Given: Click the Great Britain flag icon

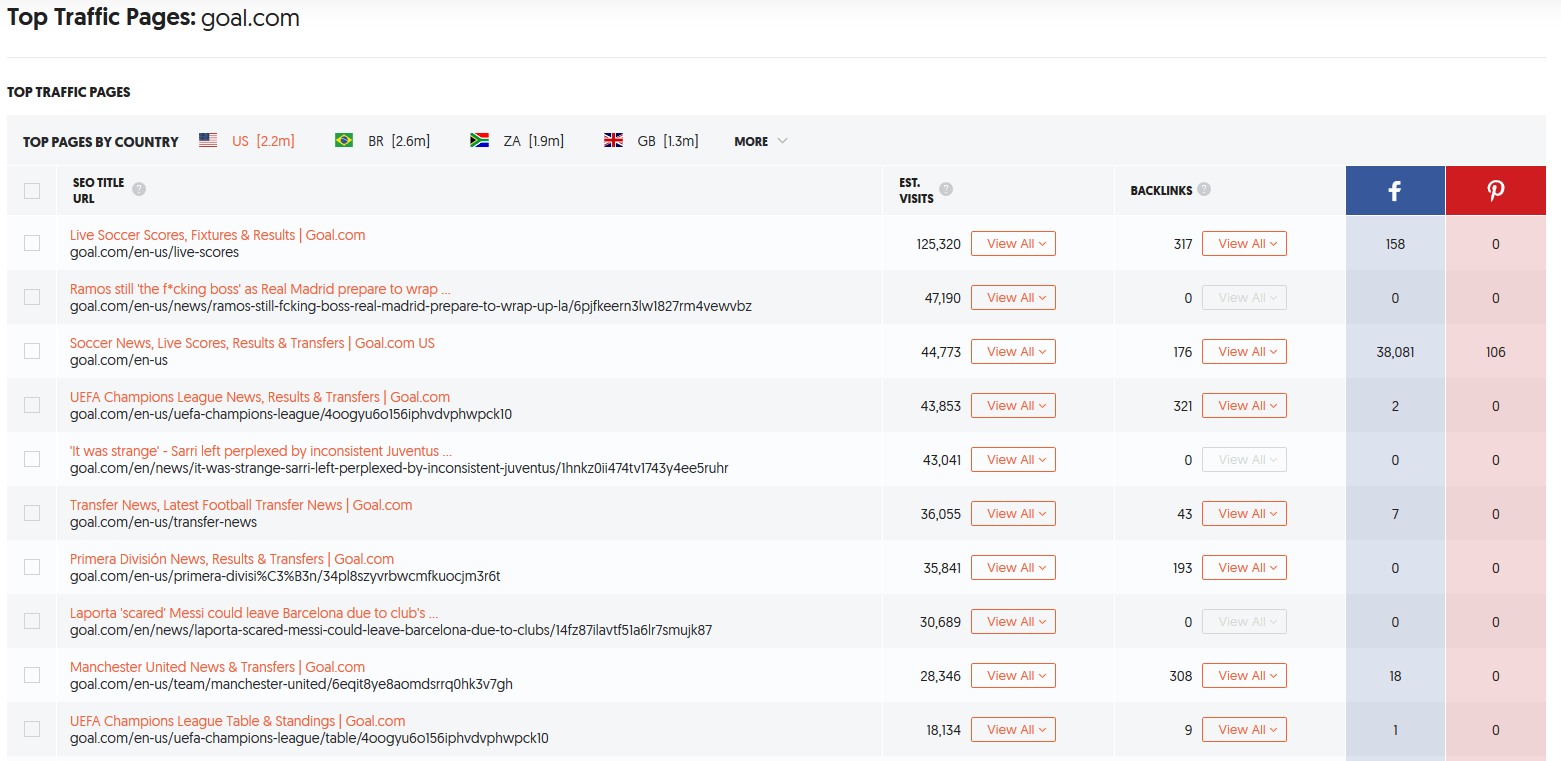Looking at the screenshot, I should coord(614,141).
